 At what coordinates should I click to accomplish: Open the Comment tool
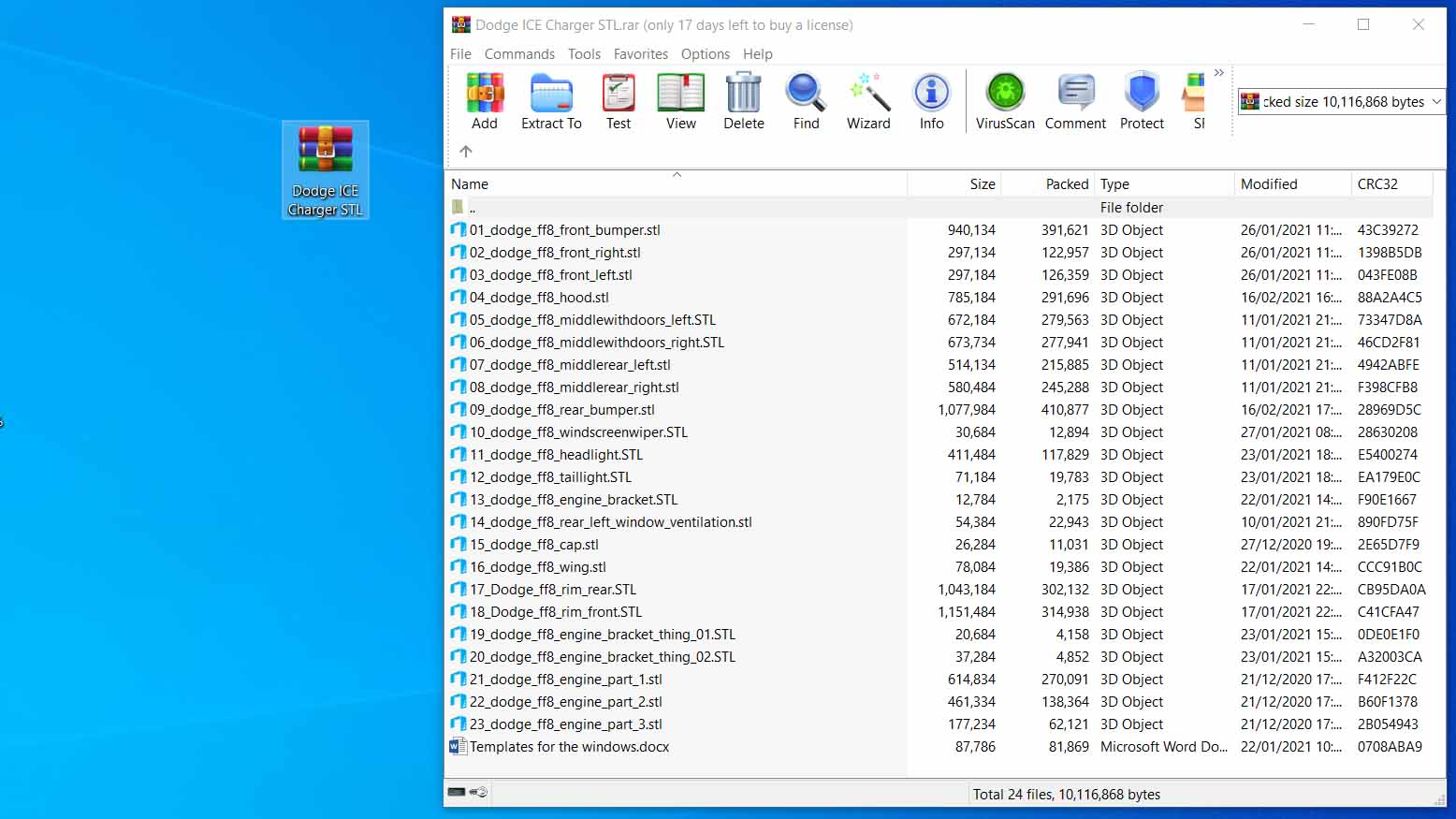click(x=1075, y=101)
